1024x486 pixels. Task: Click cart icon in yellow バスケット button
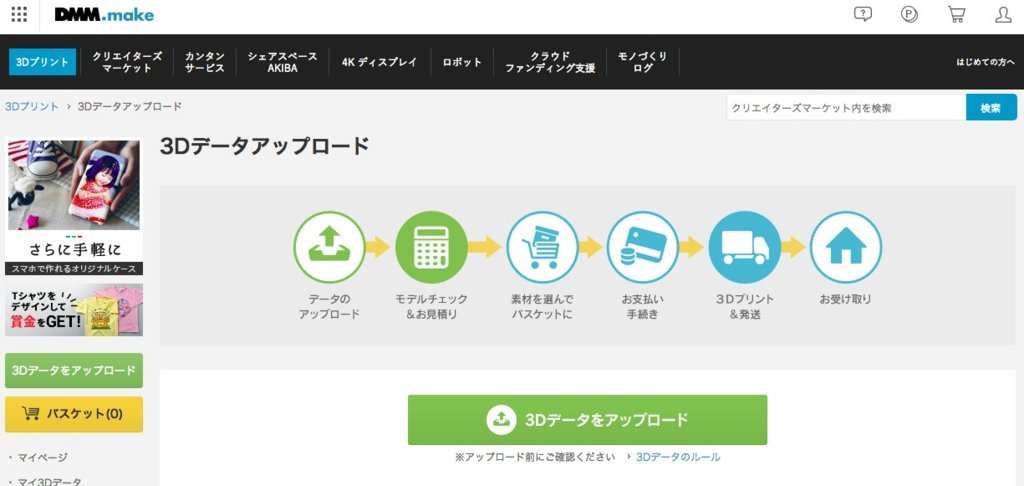[30, 413]
